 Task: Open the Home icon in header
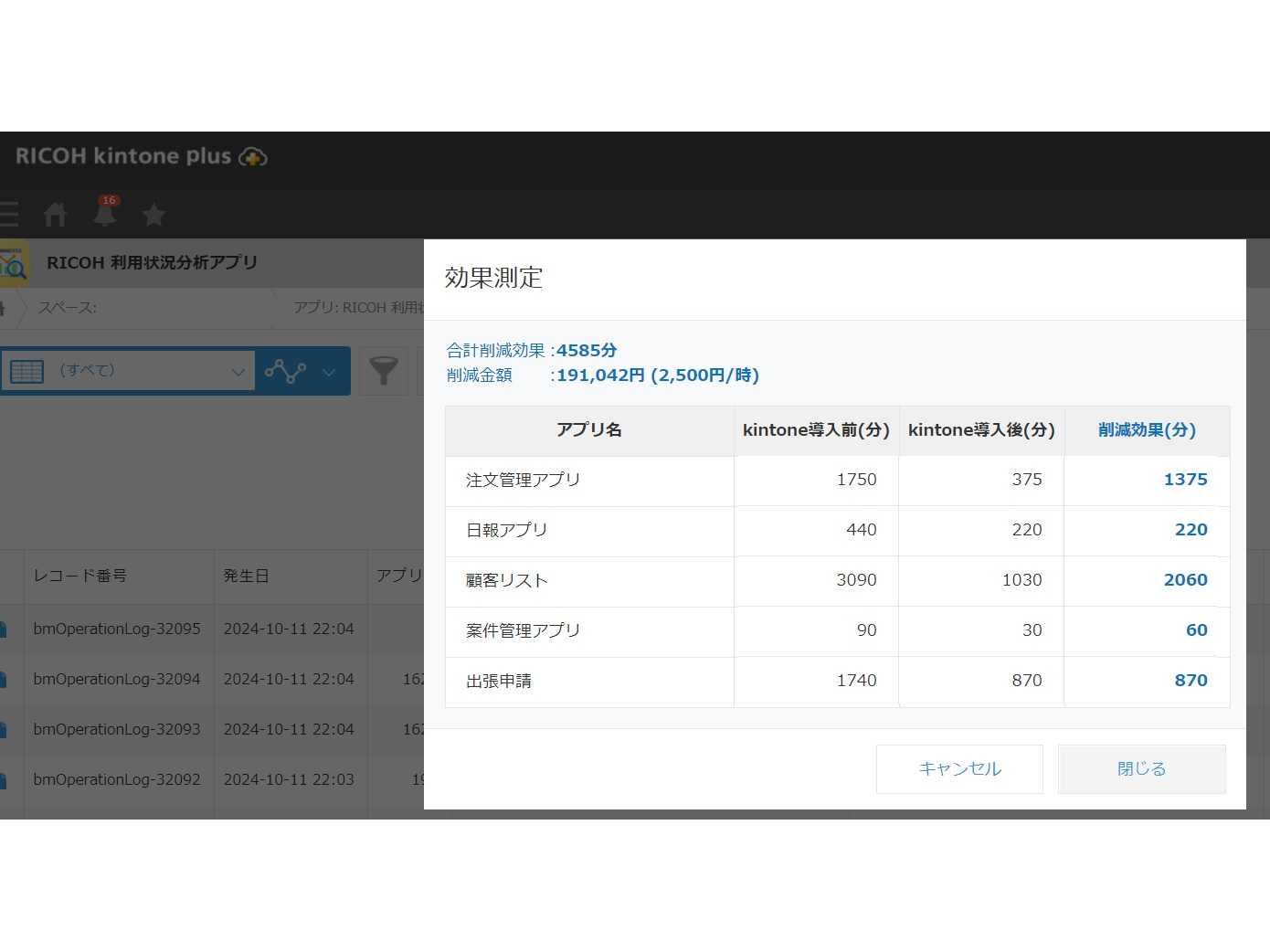pos(55,215)
